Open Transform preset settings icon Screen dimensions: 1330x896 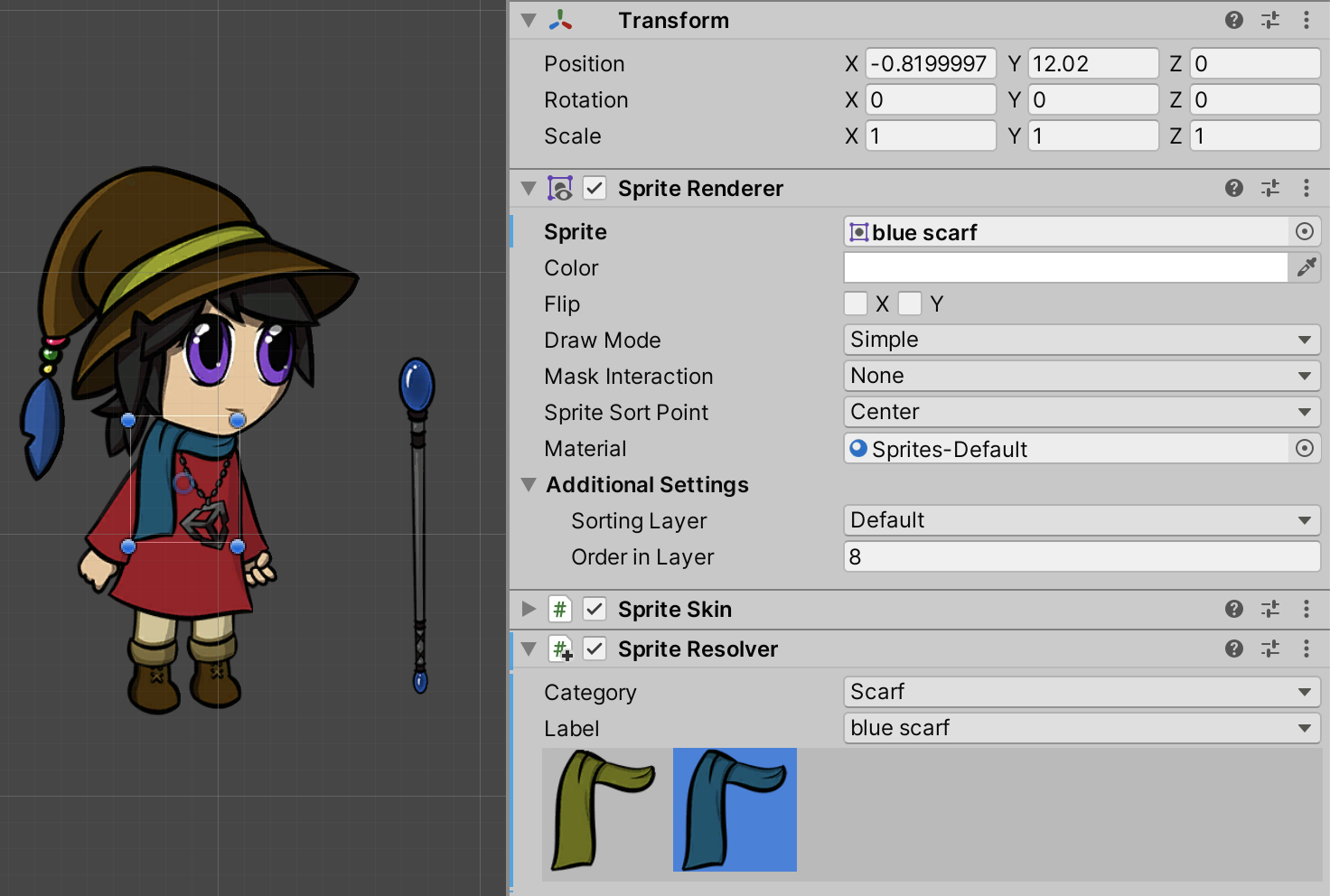1270,20
